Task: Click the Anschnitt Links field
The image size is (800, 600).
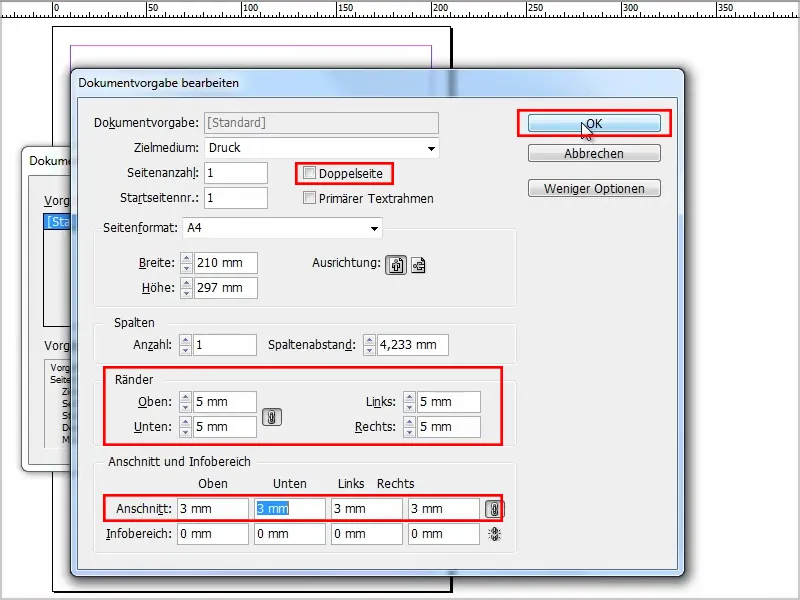Action: pyautogui.click(x=367, y=509)
